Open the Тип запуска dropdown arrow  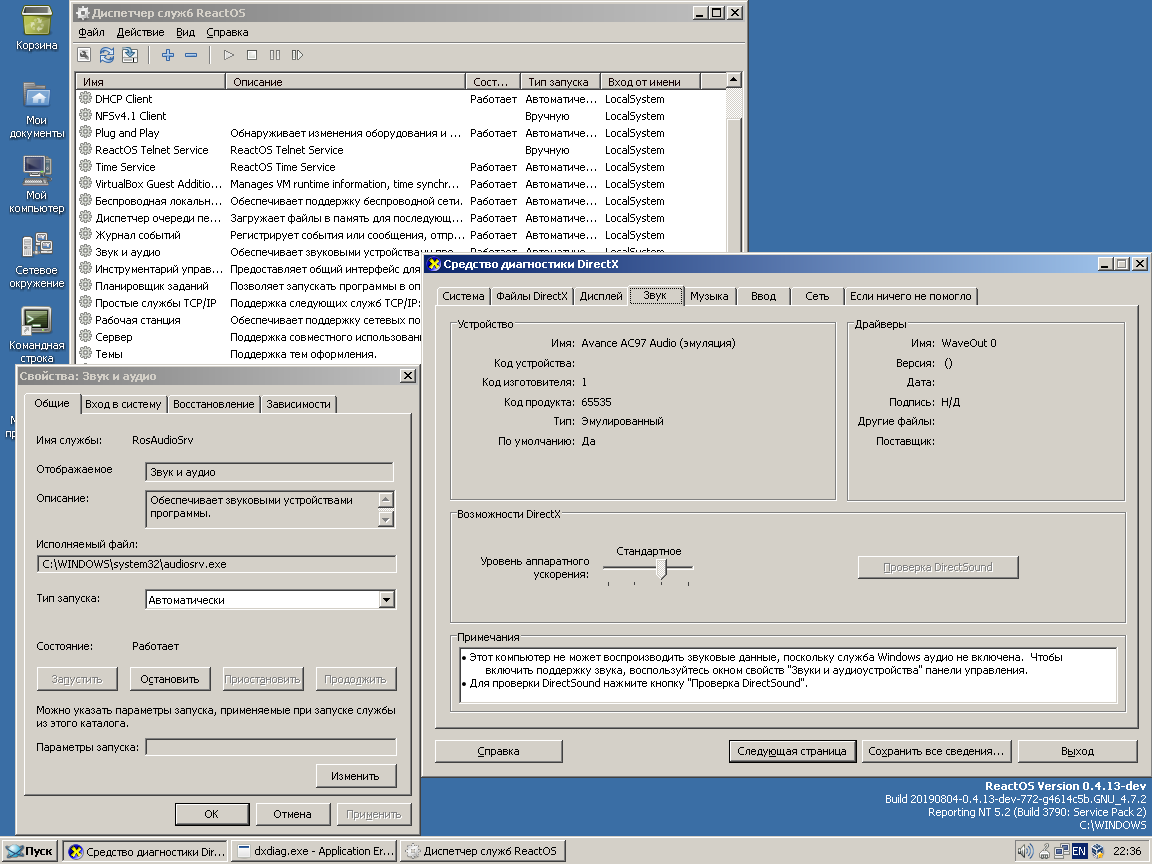point(386,600)
